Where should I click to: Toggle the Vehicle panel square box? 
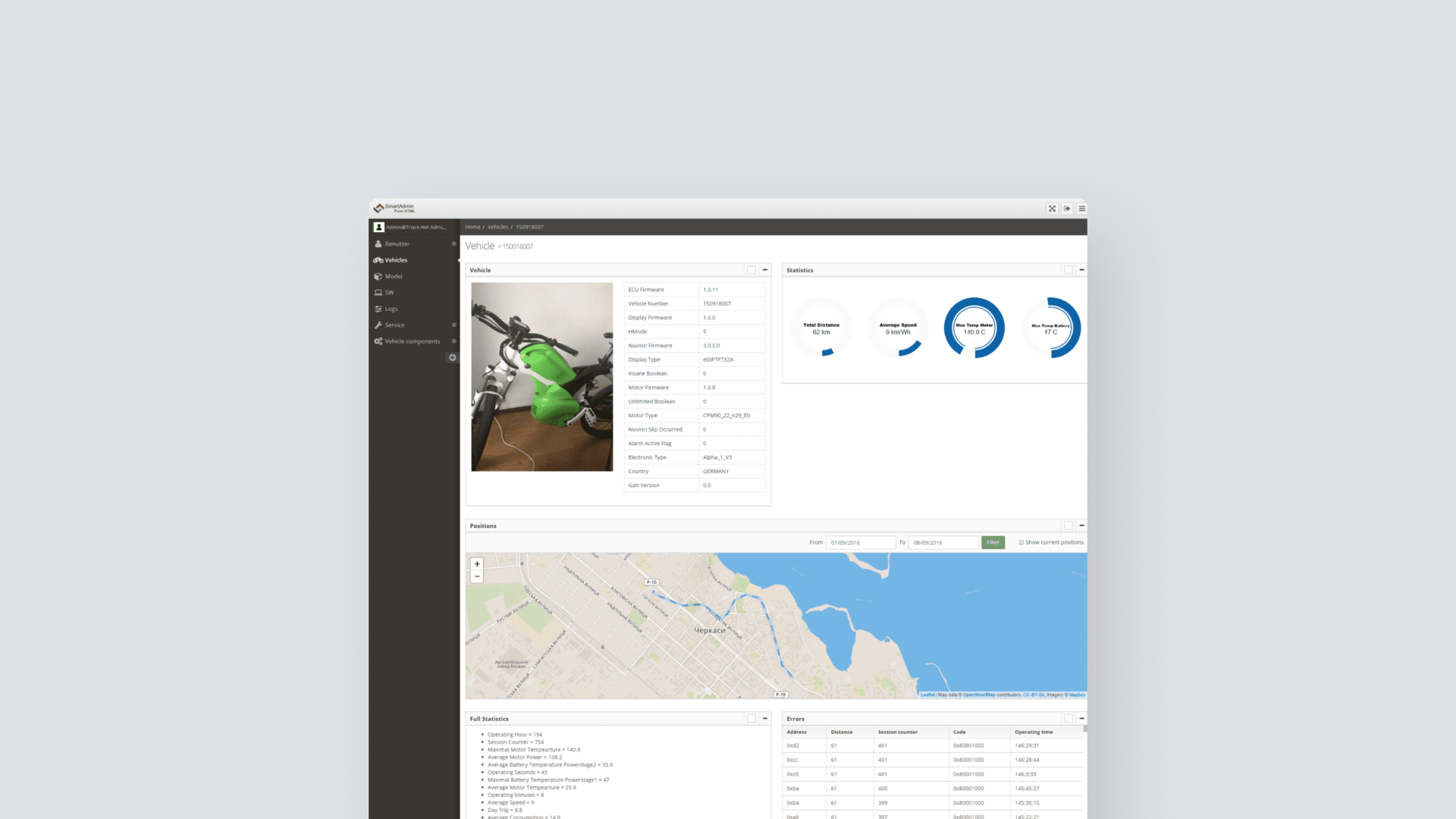[752, 270]
